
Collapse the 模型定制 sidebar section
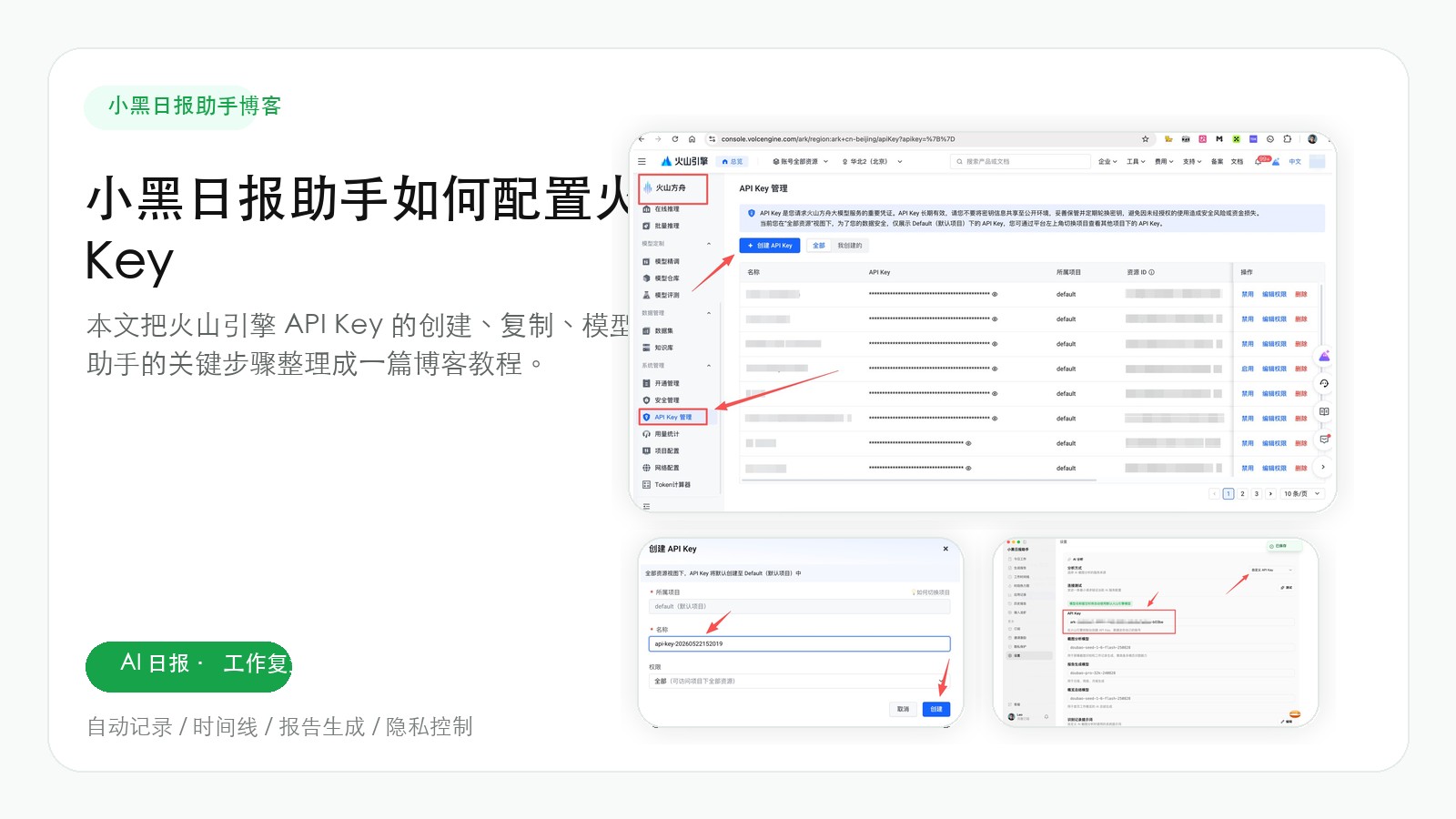(x=709, y=244)
